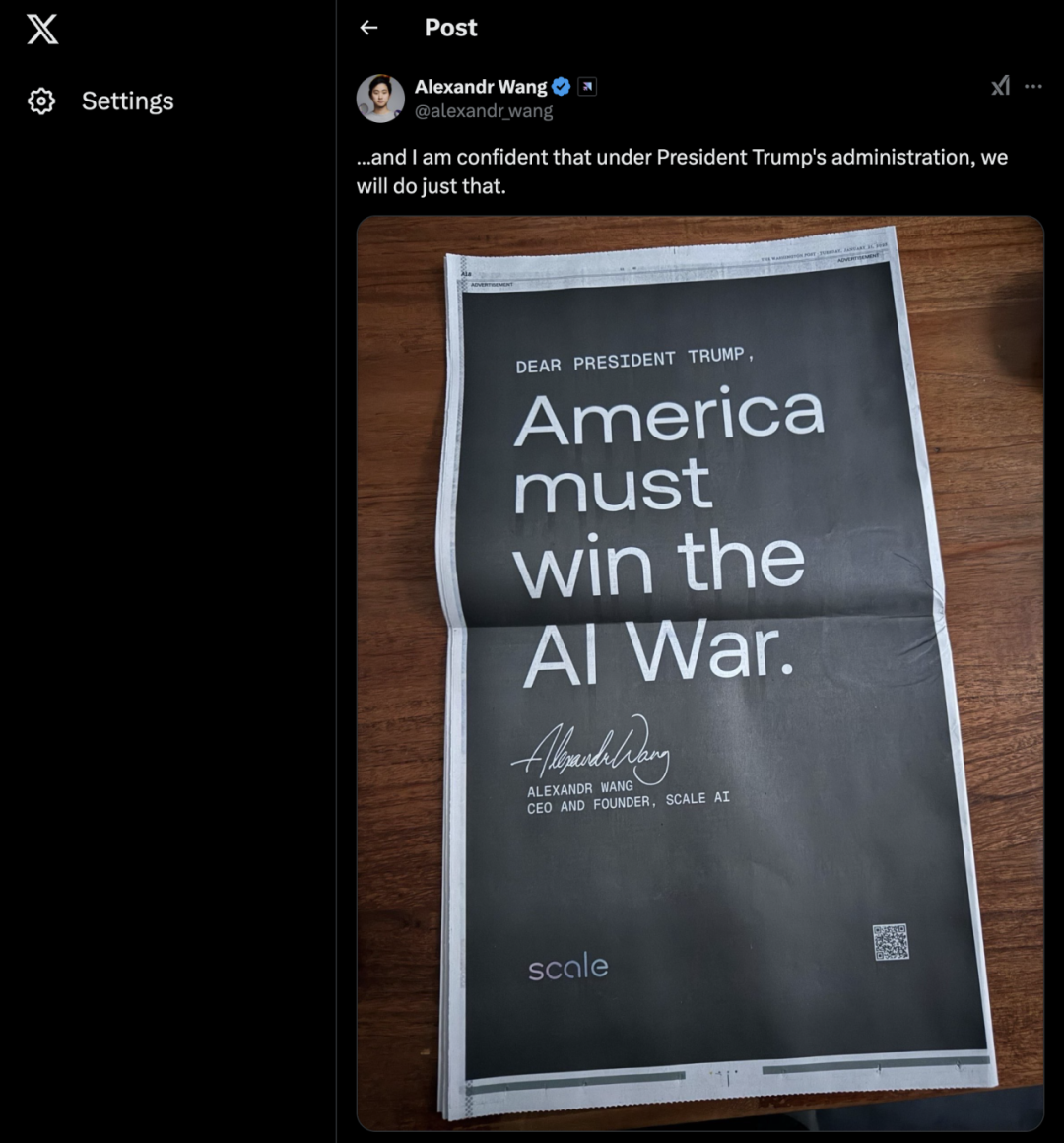Click the Alexandr Wang display name
The width and height of the screenshot is (1064, 1143).
pos(481,87)
